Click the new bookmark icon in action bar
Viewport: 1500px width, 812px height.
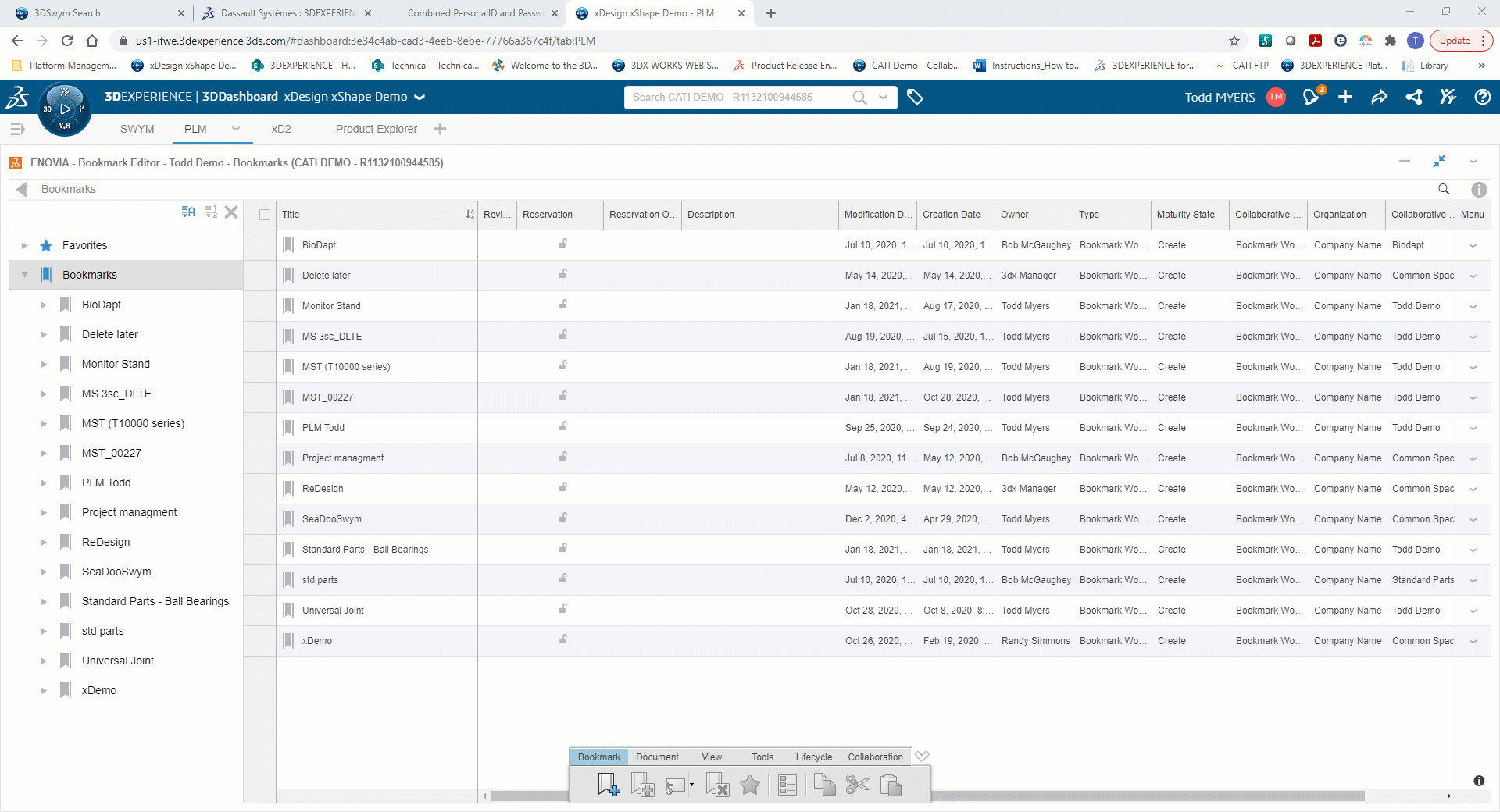point(608,784)
